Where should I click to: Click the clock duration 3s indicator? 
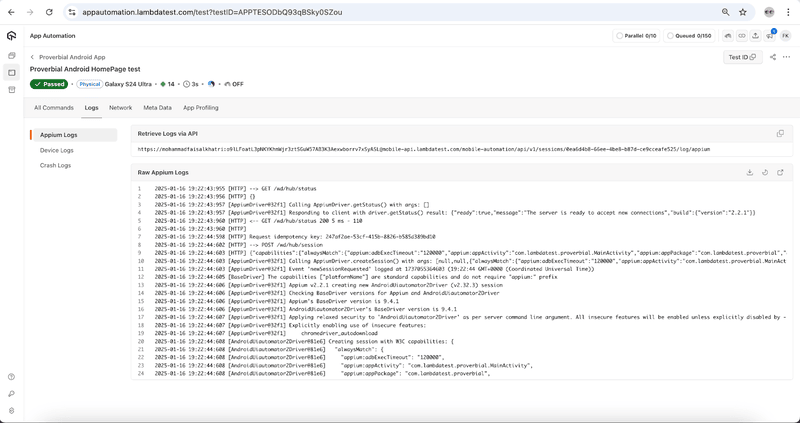pyautogui.click(x=191, y=84)
